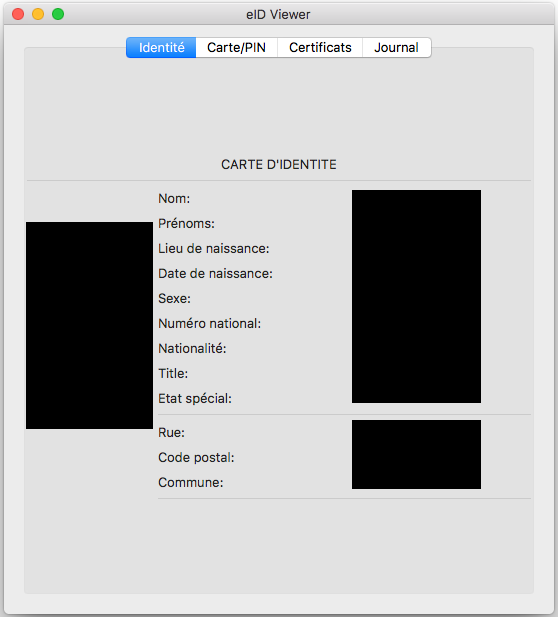Click the Lieu de naissance: label
The width and height of the screenshot is (558, 617).
(x=214, y=249)
